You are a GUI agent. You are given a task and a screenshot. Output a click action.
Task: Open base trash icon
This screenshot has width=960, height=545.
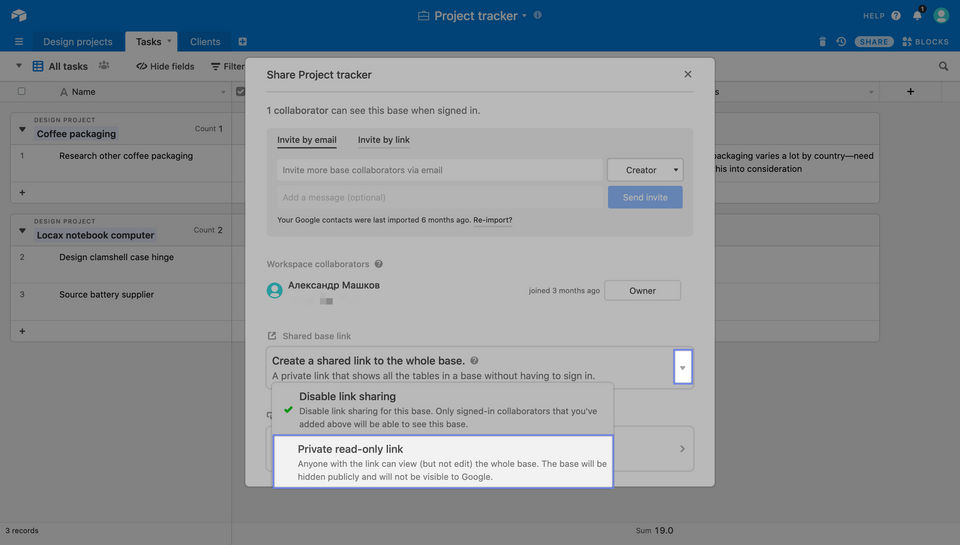[x=822, y=42]
